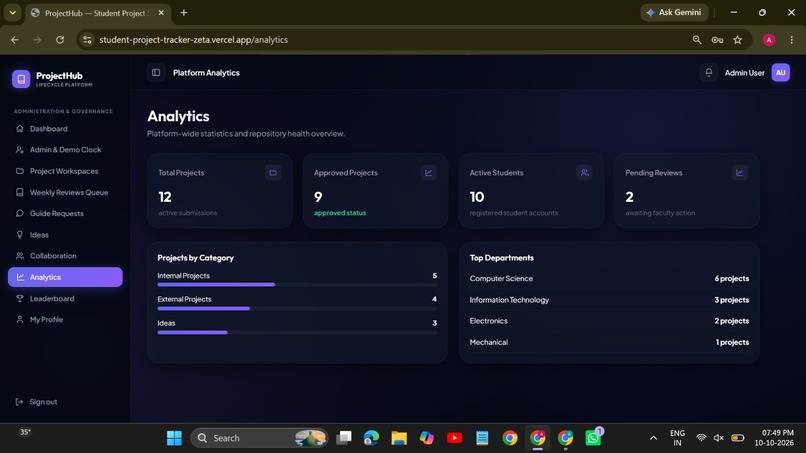The image size is (806, 453).
Task: Click the taskbar Search box
Action: click(260, 438)
